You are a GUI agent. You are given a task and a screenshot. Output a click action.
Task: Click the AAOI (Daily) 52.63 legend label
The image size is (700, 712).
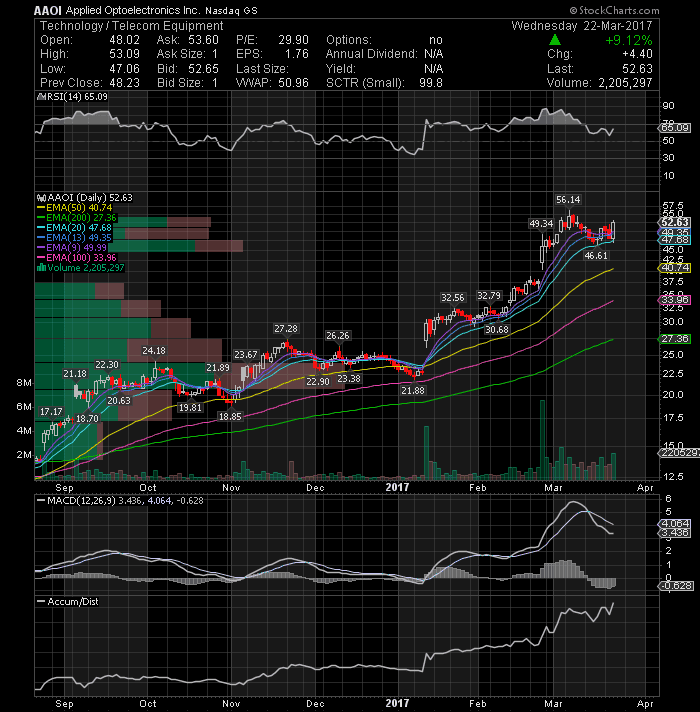tap(90, 198)
